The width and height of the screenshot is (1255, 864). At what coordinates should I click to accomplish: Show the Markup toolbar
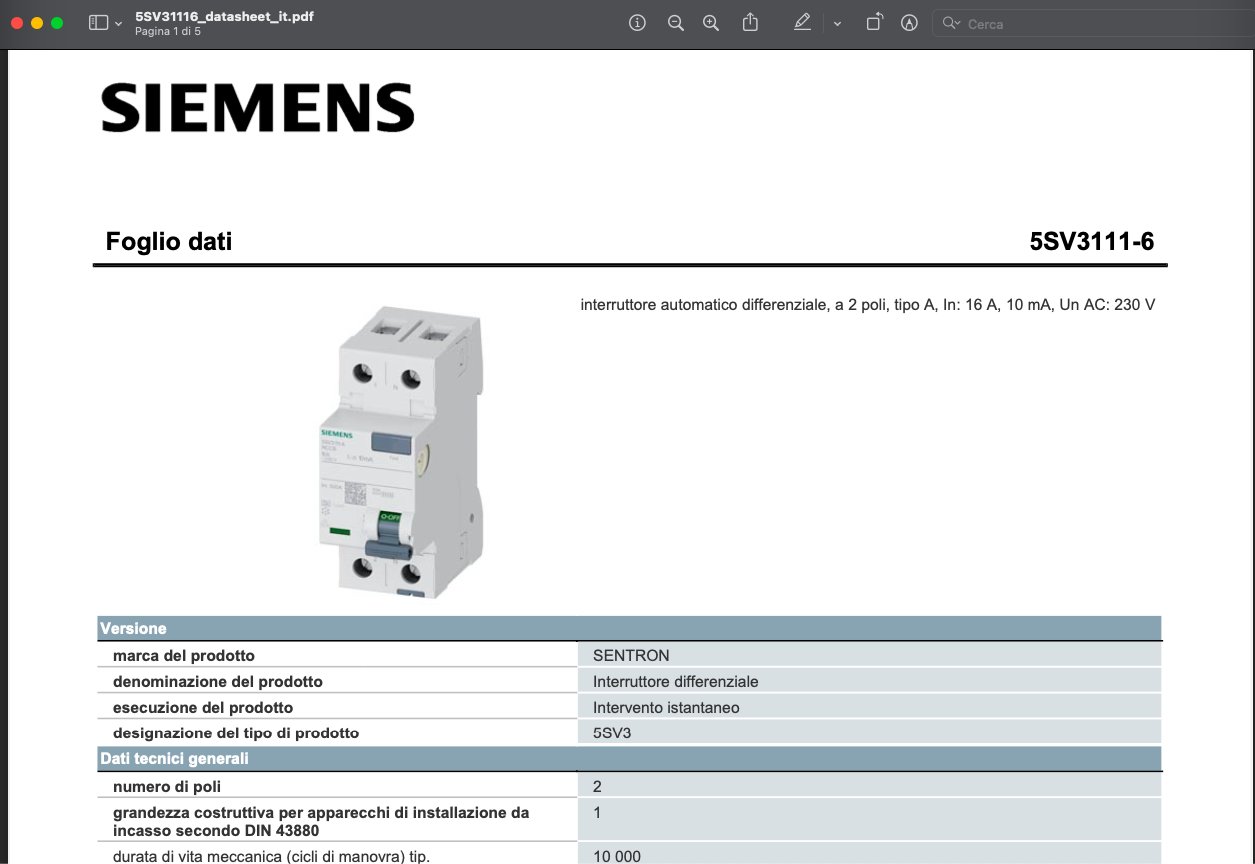[x=909, y=23]
